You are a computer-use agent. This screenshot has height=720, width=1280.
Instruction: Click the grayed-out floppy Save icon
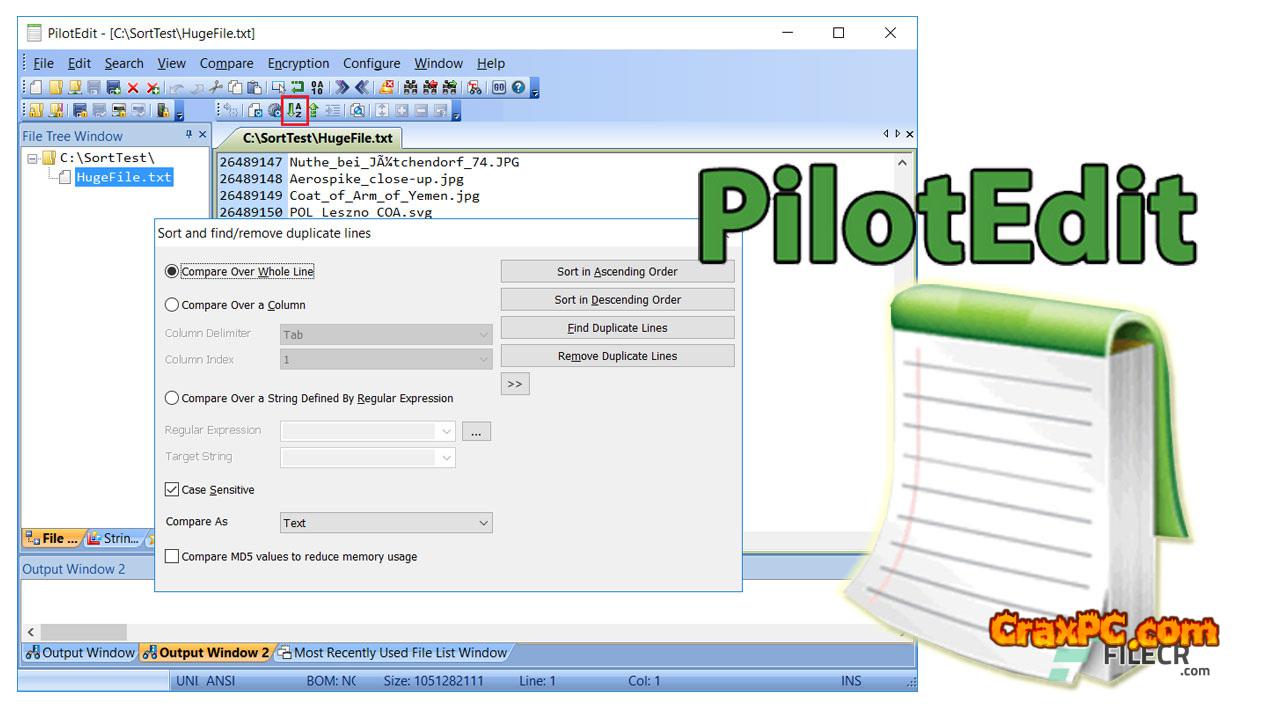click(94, 88)
